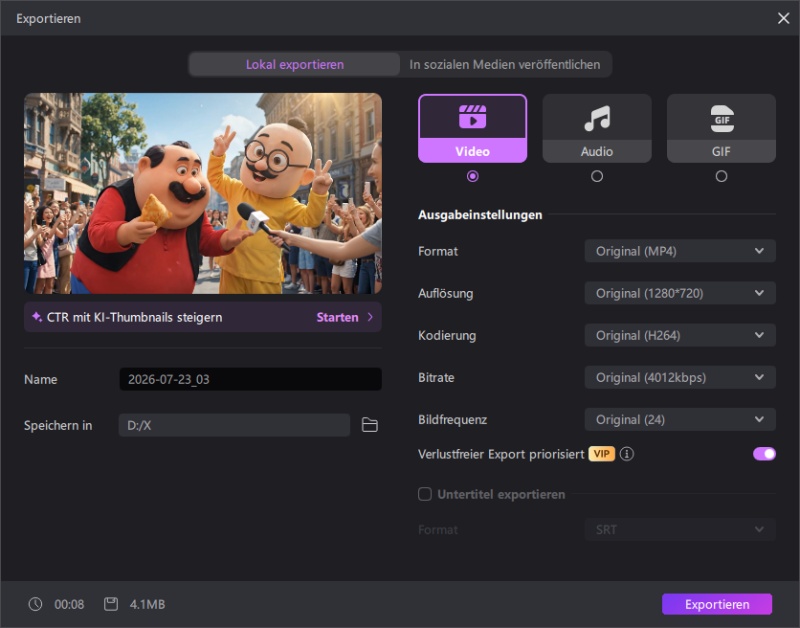Select the GIF export type card
This screenshot has height=628, width=800.
721,129
